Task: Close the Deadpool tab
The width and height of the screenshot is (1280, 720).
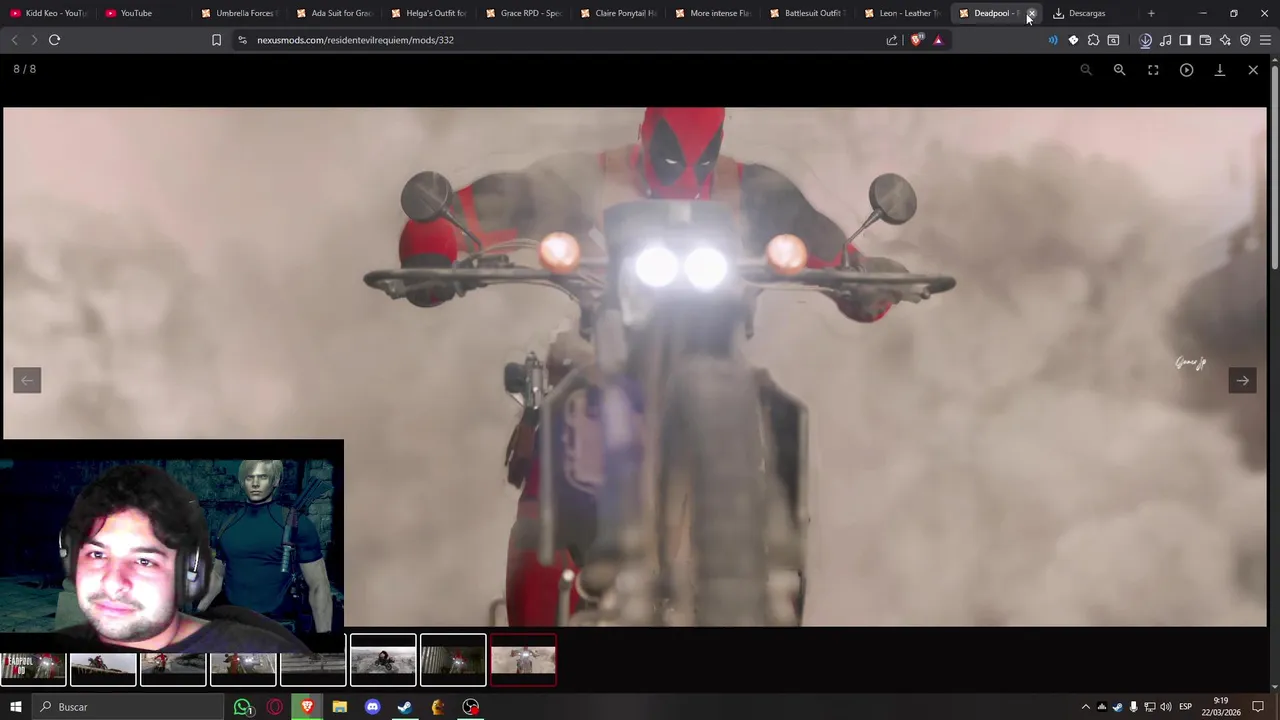Action: point(1032,13)
